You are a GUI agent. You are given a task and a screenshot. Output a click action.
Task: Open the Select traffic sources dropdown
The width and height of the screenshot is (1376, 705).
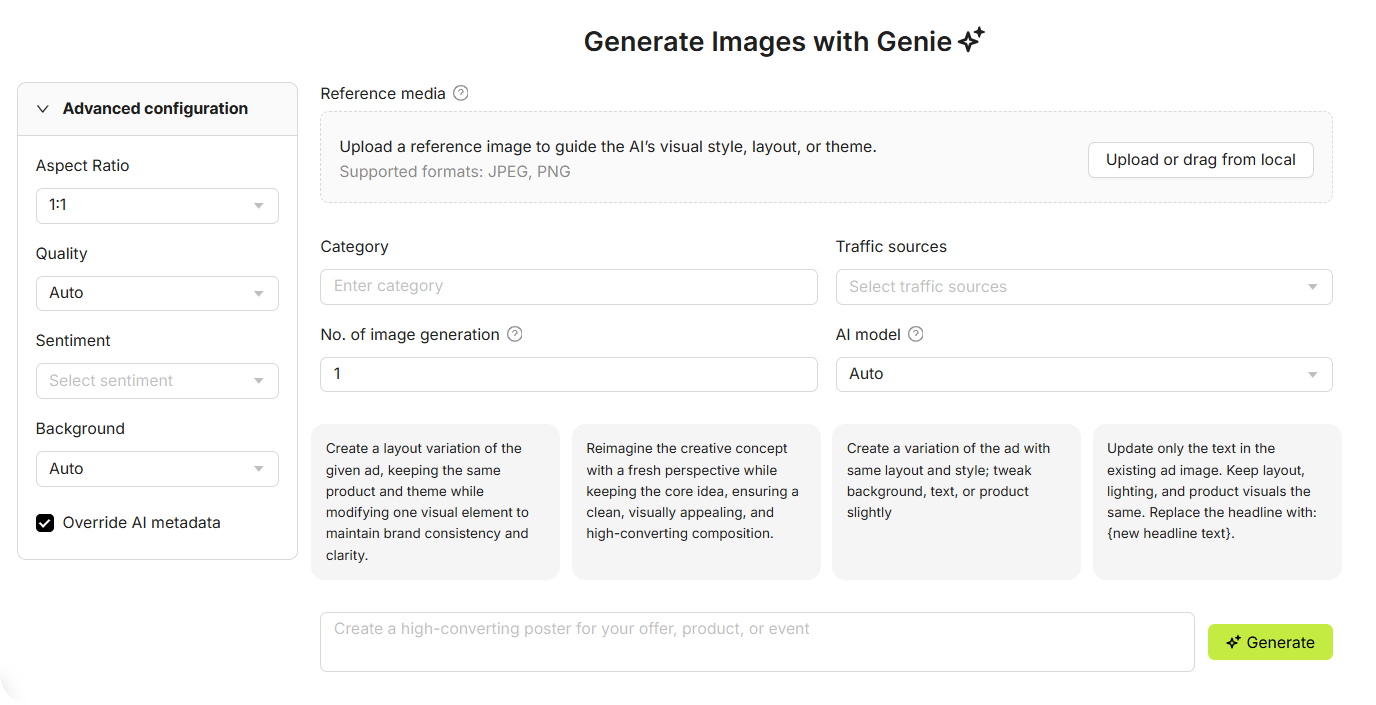(1083, 287)
